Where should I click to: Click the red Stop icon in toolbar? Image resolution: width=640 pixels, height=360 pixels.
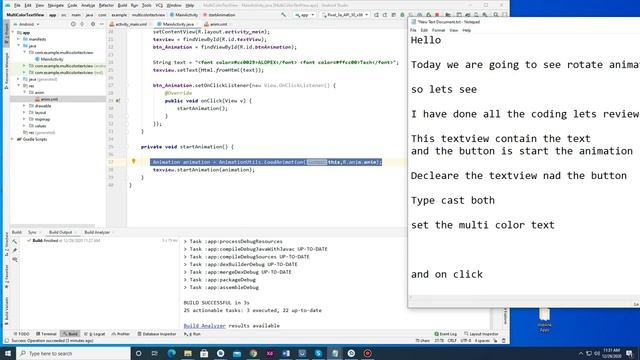point(437,15)
